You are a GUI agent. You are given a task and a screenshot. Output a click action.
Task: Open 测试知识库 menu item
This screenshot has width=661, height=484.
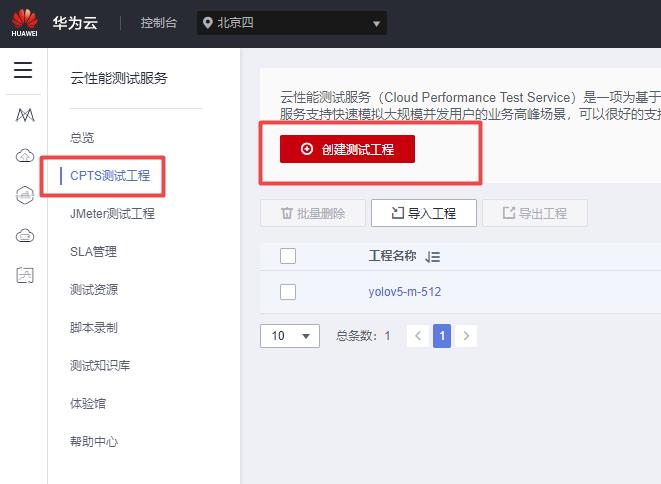tap(100, 366)
